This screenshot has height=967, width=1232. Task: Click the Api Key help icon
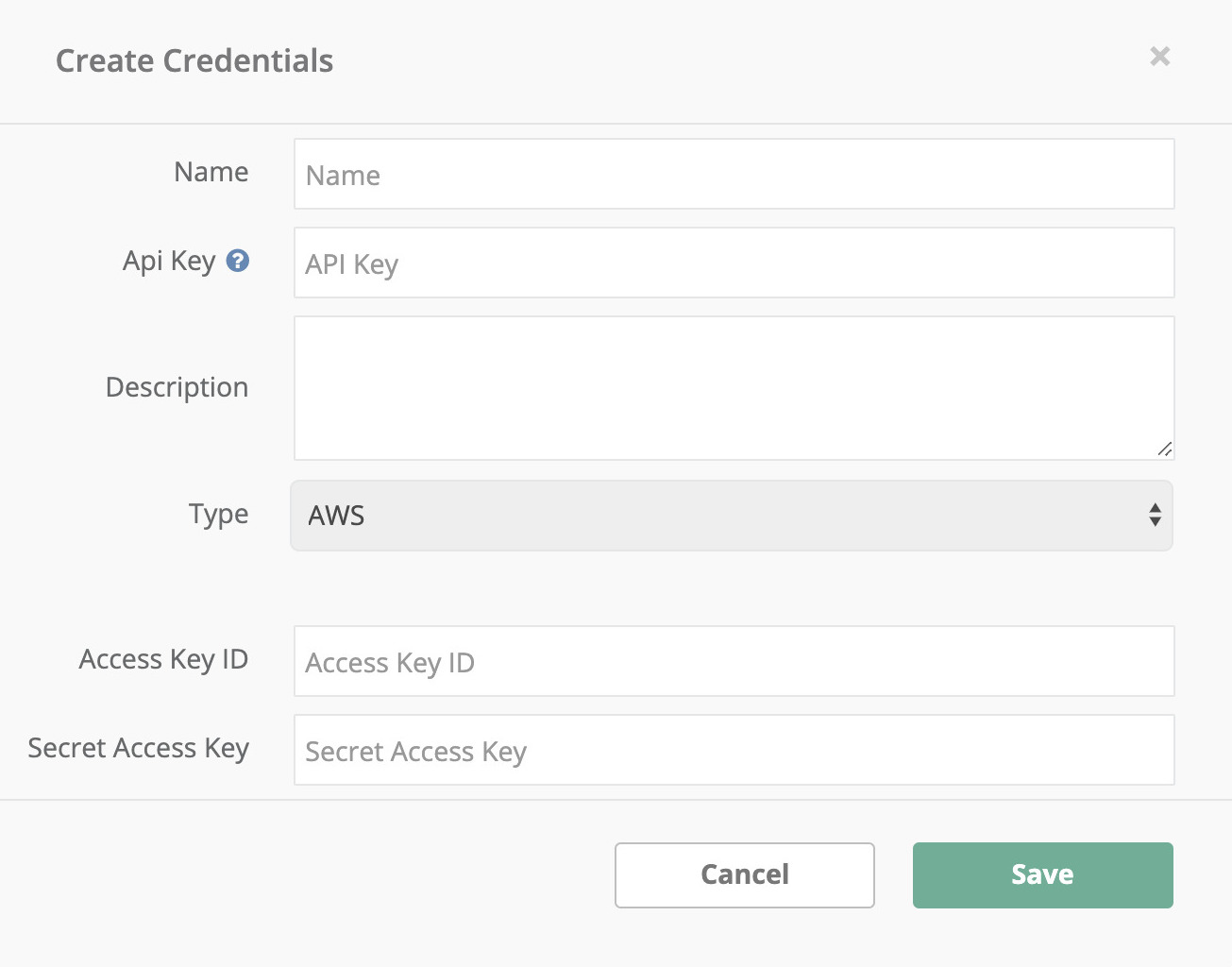(238, 261)
